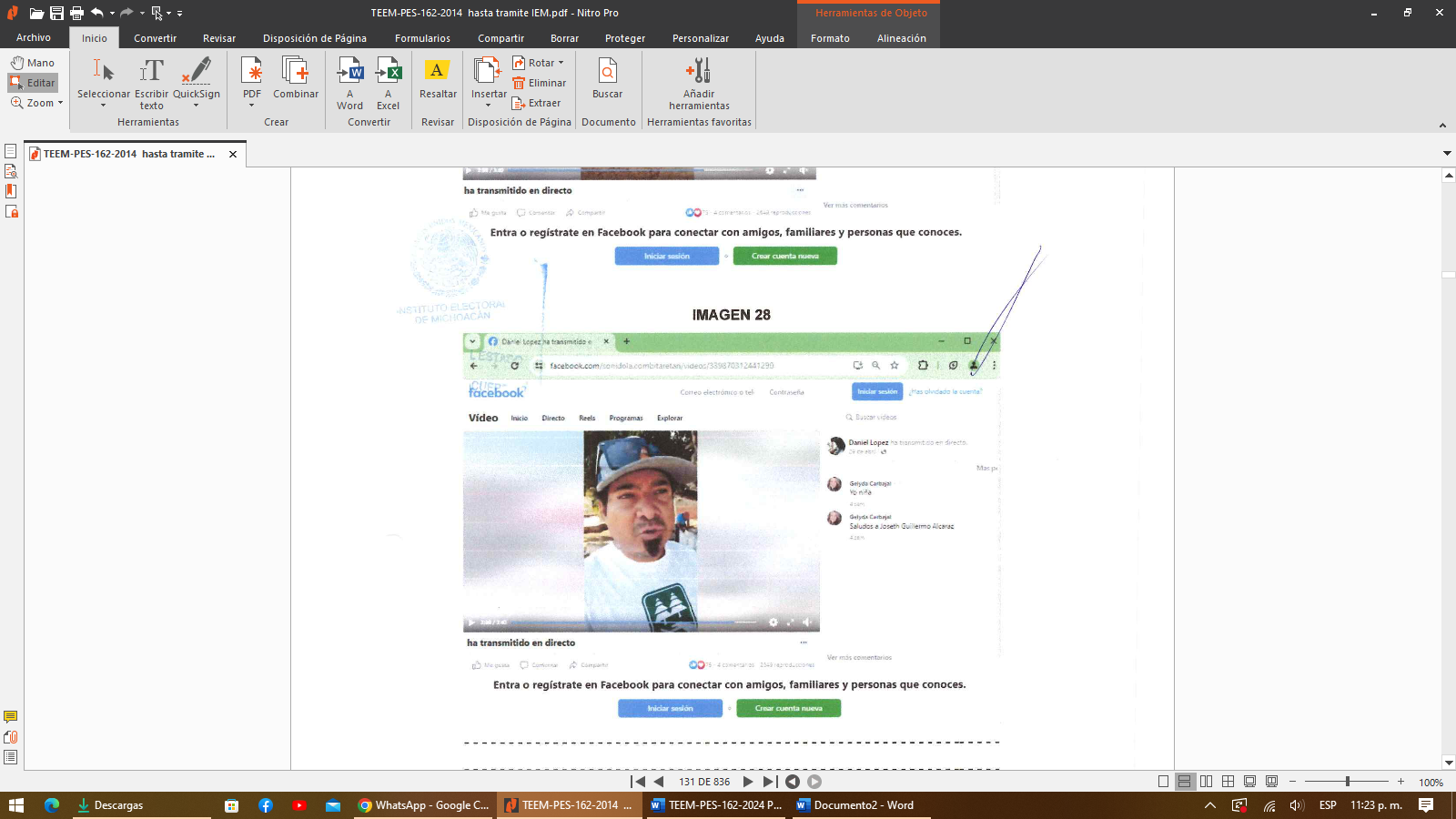Open Windows Start menu
1456x819 pixels.
(15, 805)
